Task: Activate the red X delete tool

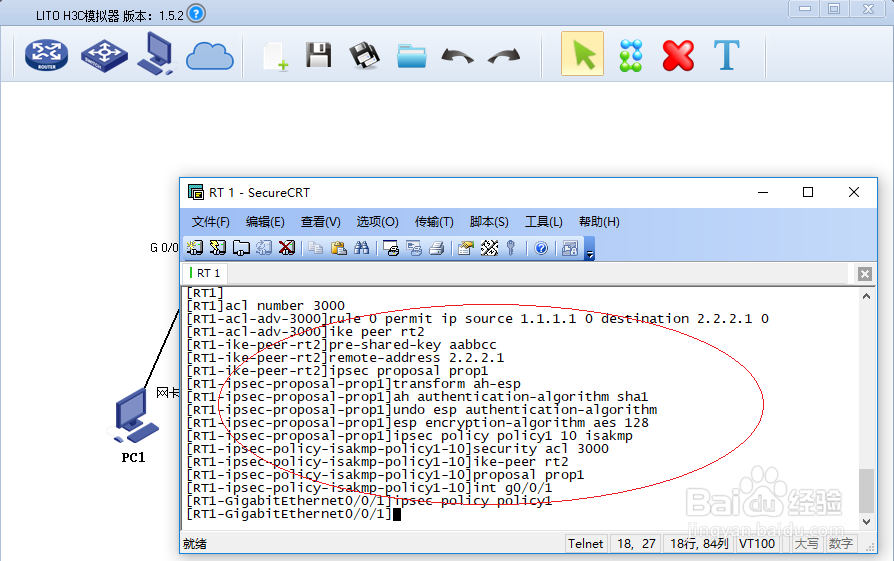Action: (678, 55)
